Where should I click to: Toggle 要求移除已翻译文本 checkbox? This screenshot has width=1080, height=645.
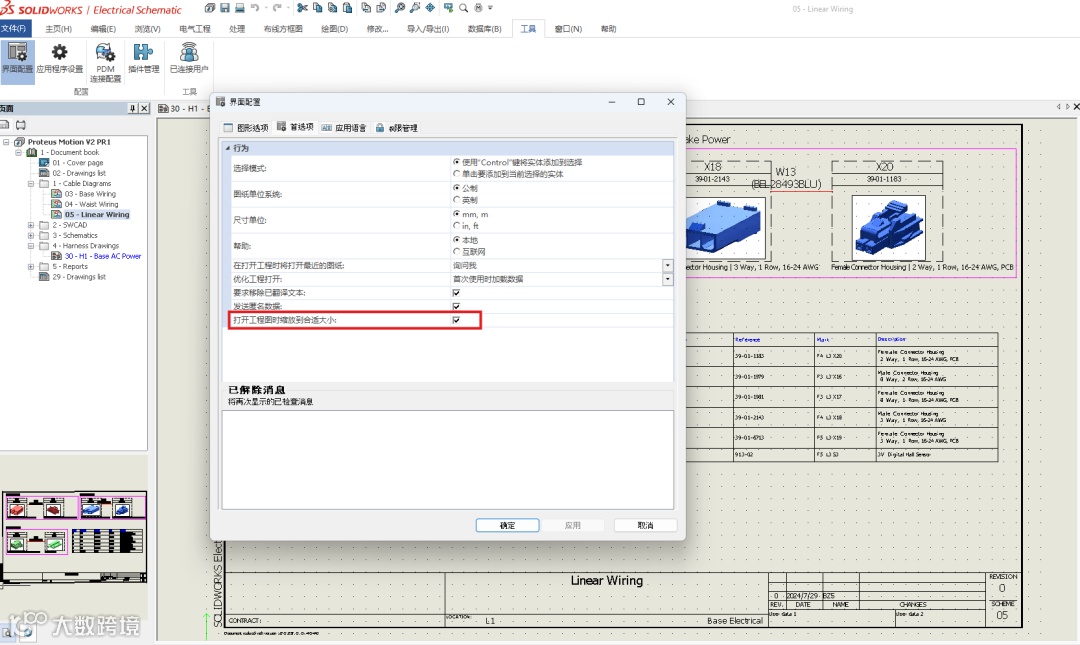coord(456,293)
